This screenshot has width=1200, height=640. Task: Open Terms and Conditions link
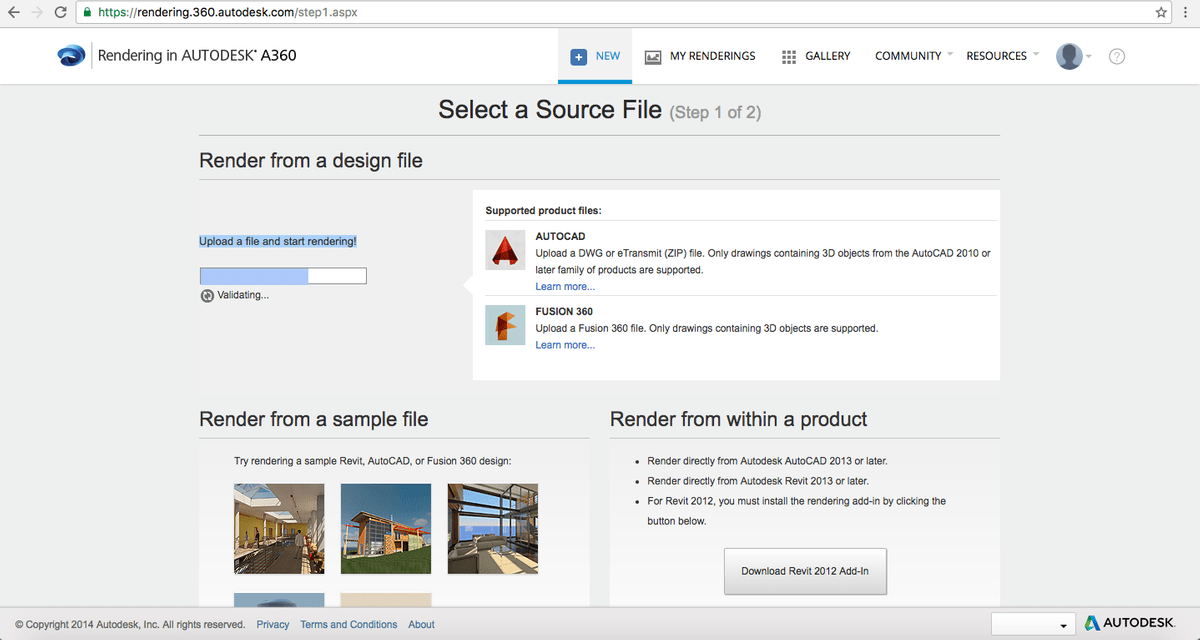(349, 624)
